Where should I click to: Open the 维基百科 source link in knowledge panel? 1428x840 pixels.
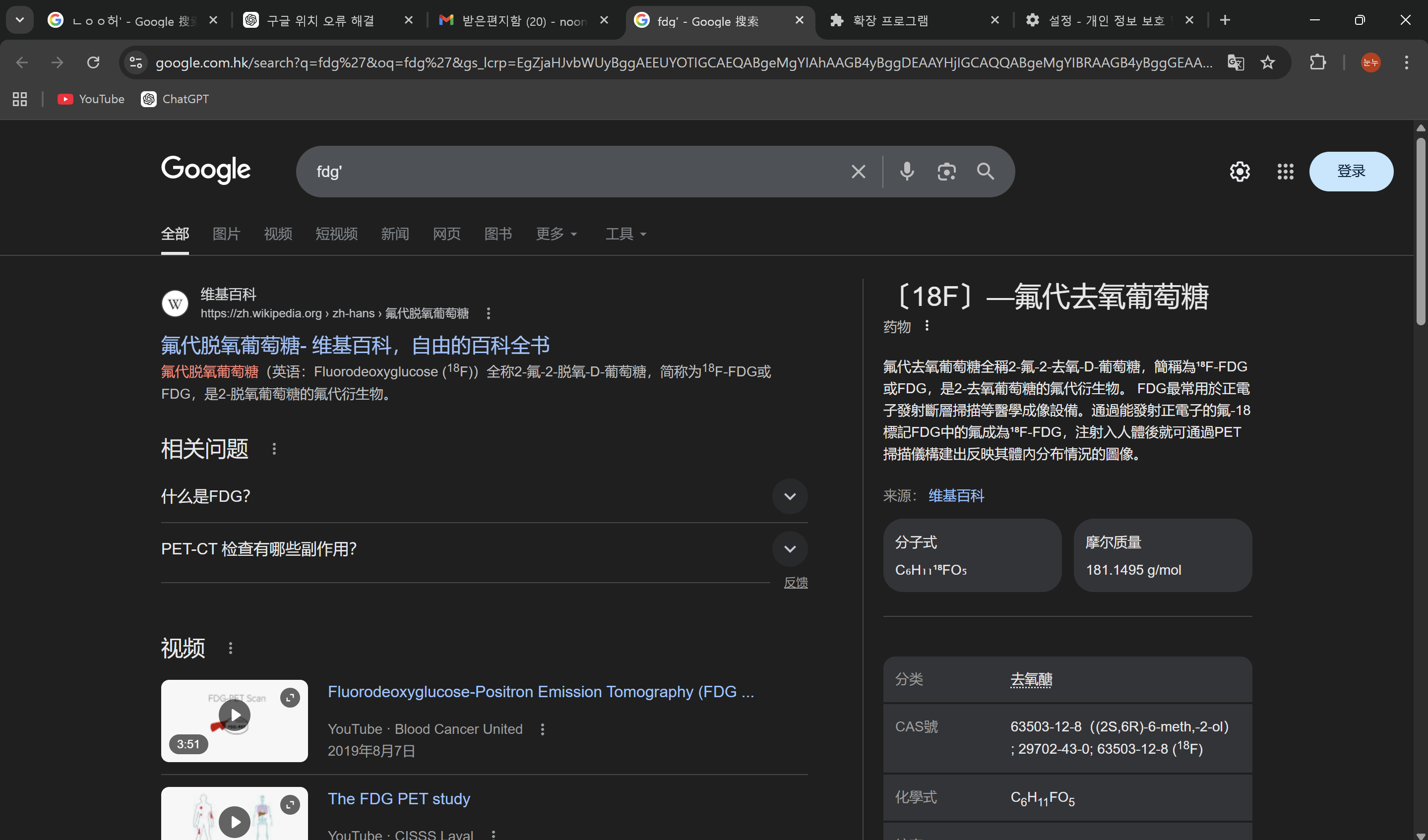click(x=956, y=496)
